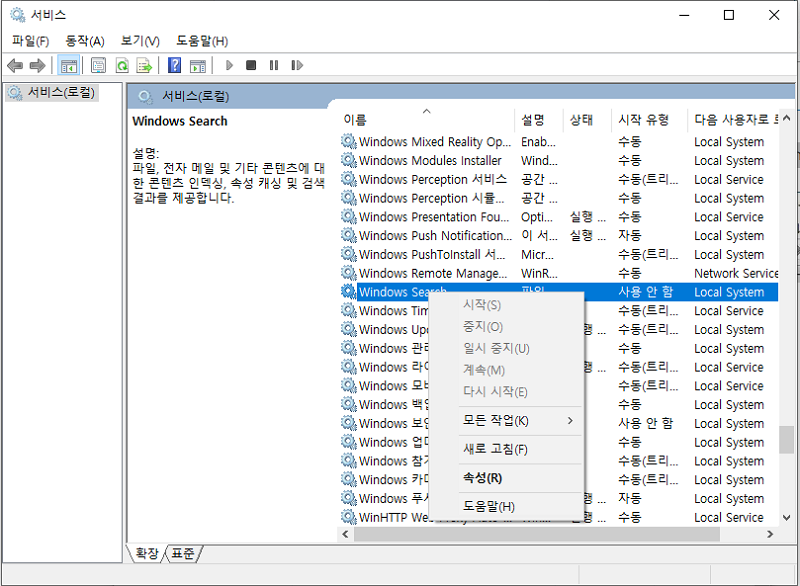Screen dimensions: 800x586
Task: Click the back arrow toolbar icon
Action: (x=14, y=66)
